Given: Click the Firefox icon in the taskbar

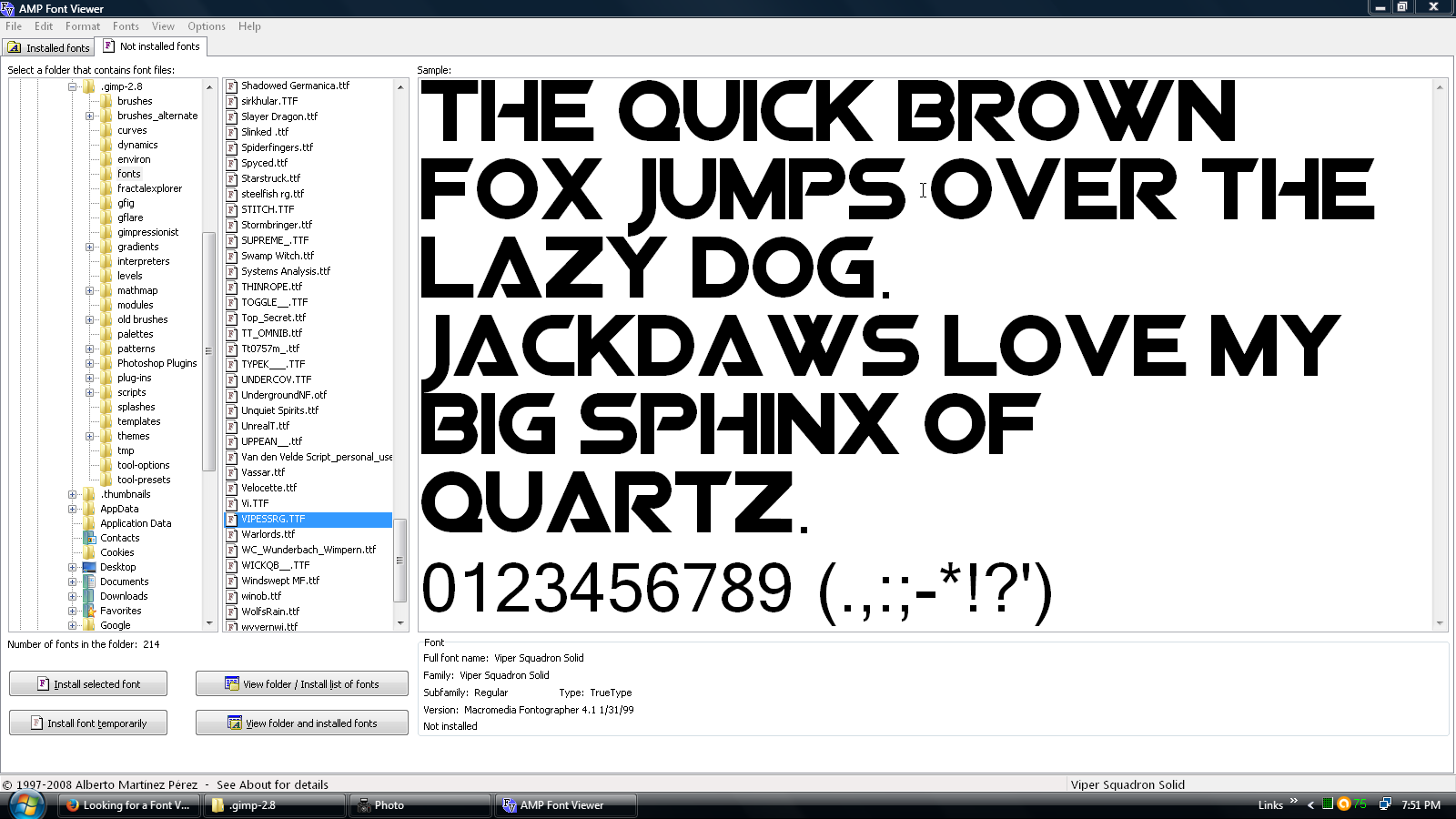Looking at the screenshot, I should click(73, 805).
